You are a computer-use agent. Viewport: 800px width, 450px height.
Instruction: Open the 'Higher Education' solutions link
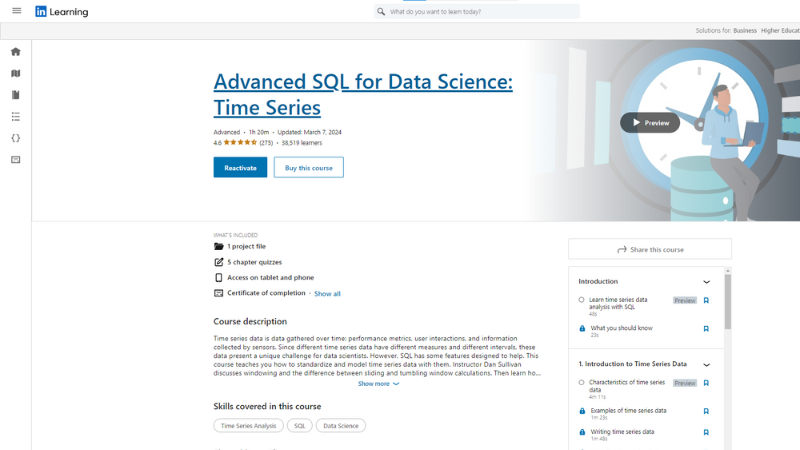[x=781, y=31]
